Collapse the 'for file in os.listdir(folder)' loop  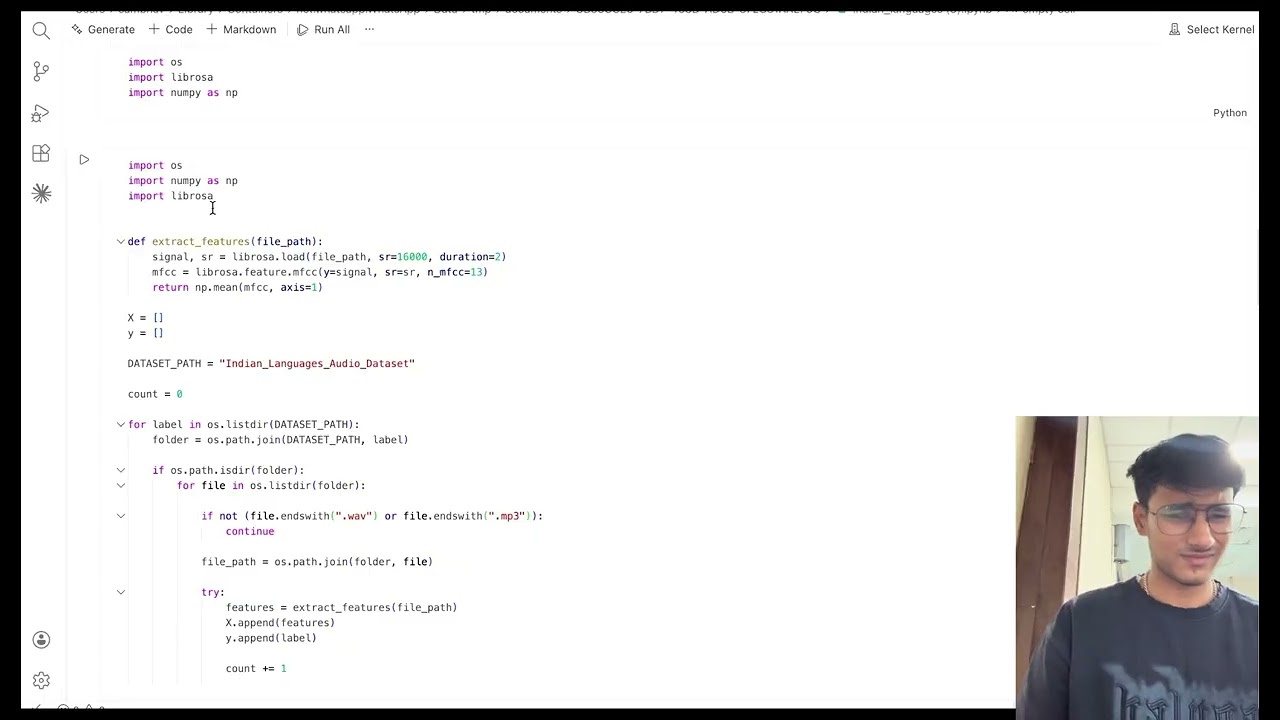pos(121,485)
